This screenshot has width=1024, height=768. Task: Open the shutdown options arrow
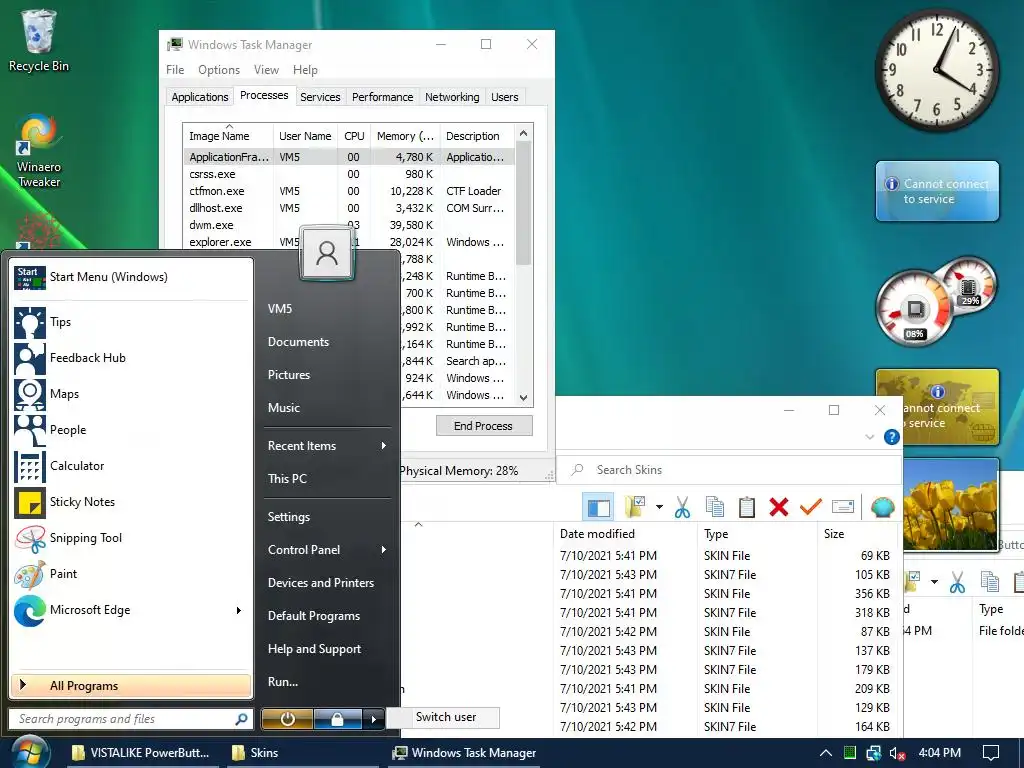373,719
